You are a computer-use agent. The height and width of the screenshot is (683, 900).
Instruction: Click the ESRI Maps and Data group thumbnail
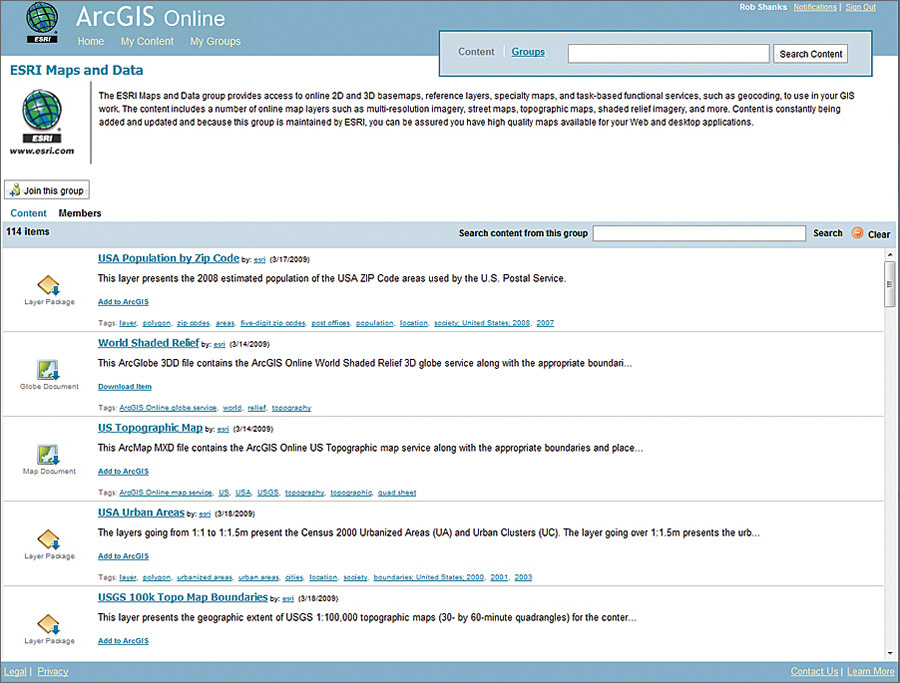(x=42, y=122)
